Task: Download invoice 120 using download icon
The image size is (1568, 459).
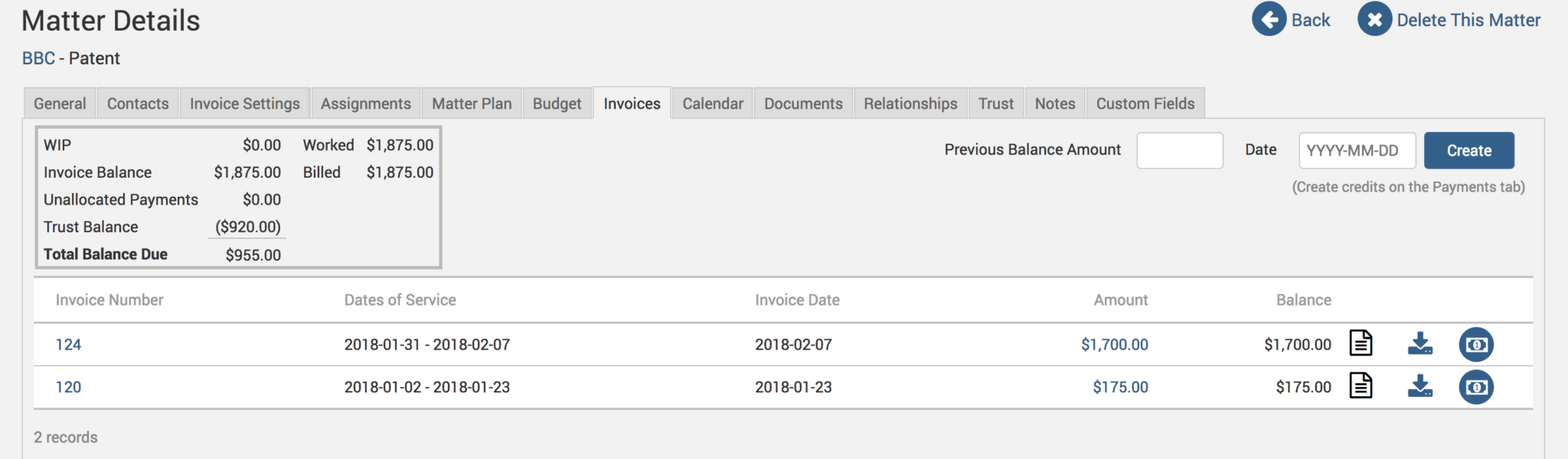Action: coord(1419,386)
